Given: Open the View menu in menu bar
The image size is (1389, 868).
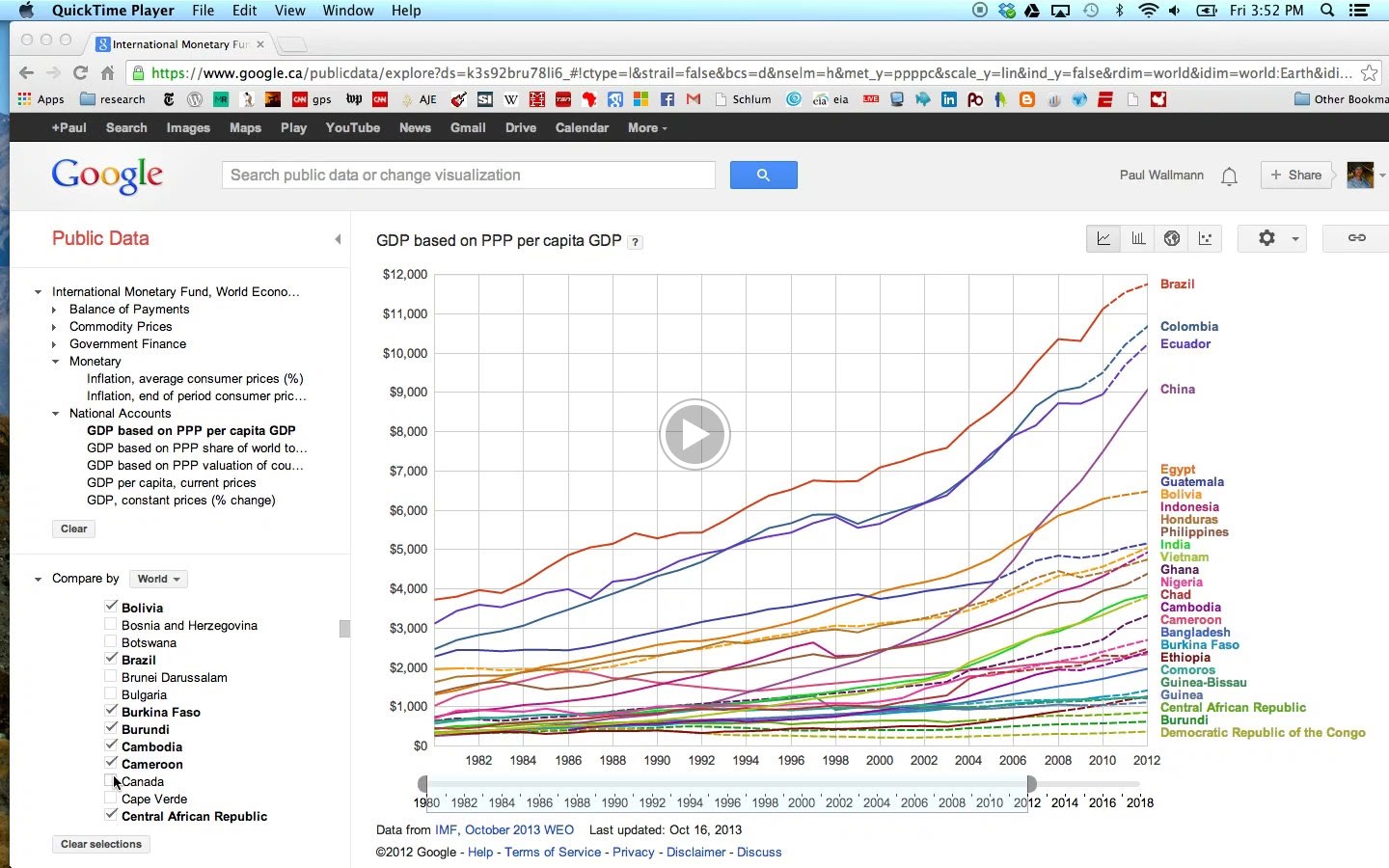Looking at the screenshot, I should coord(289,11).
